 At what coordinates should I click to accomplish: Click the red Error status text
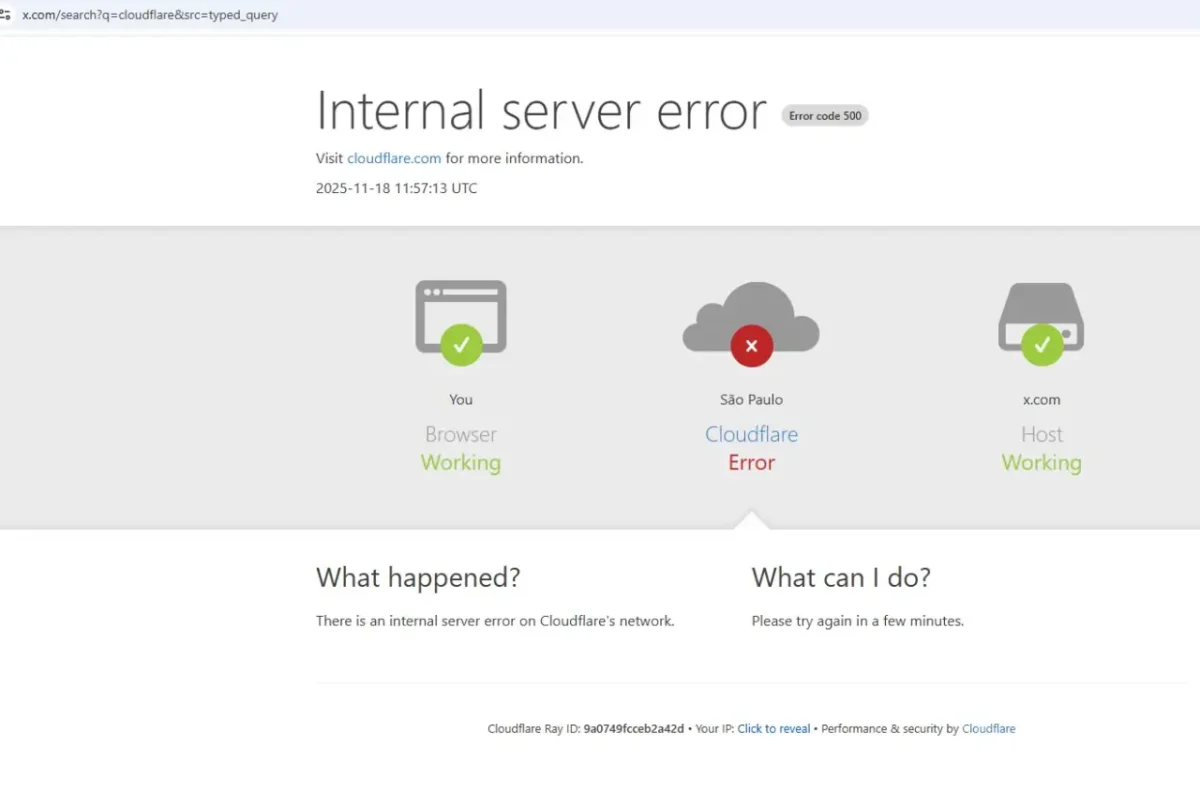point(751,463)
